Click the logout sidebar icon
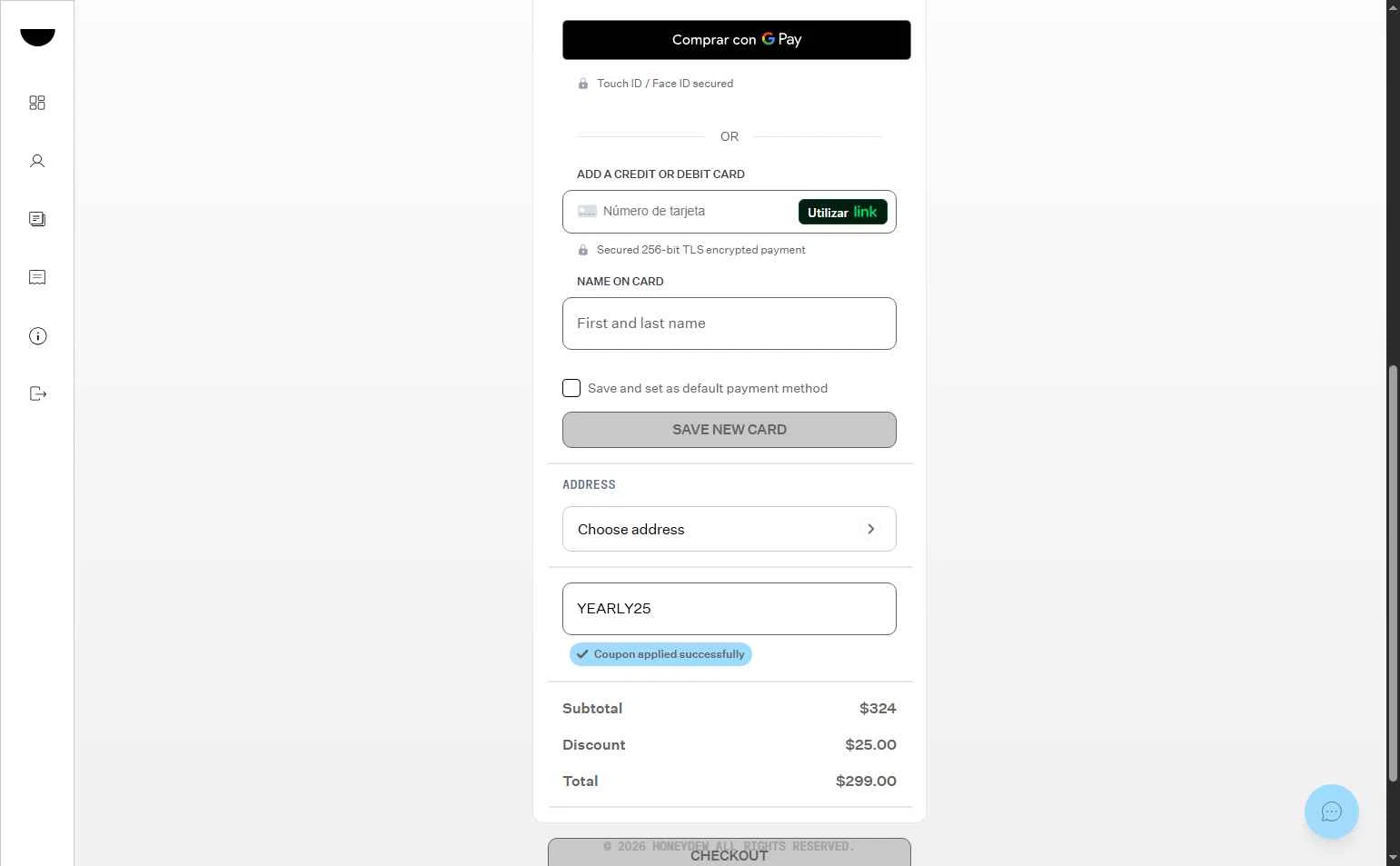 click(37, 393)
